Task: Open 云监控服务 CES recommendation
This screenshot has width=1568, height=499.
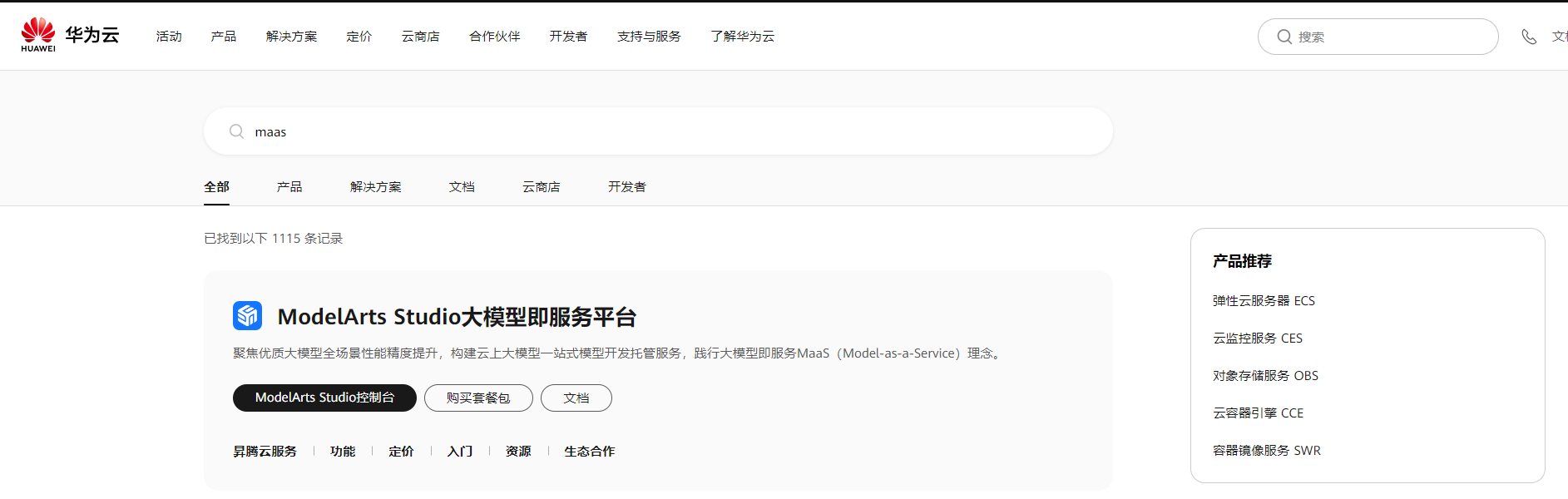Action: (1258, 338)
